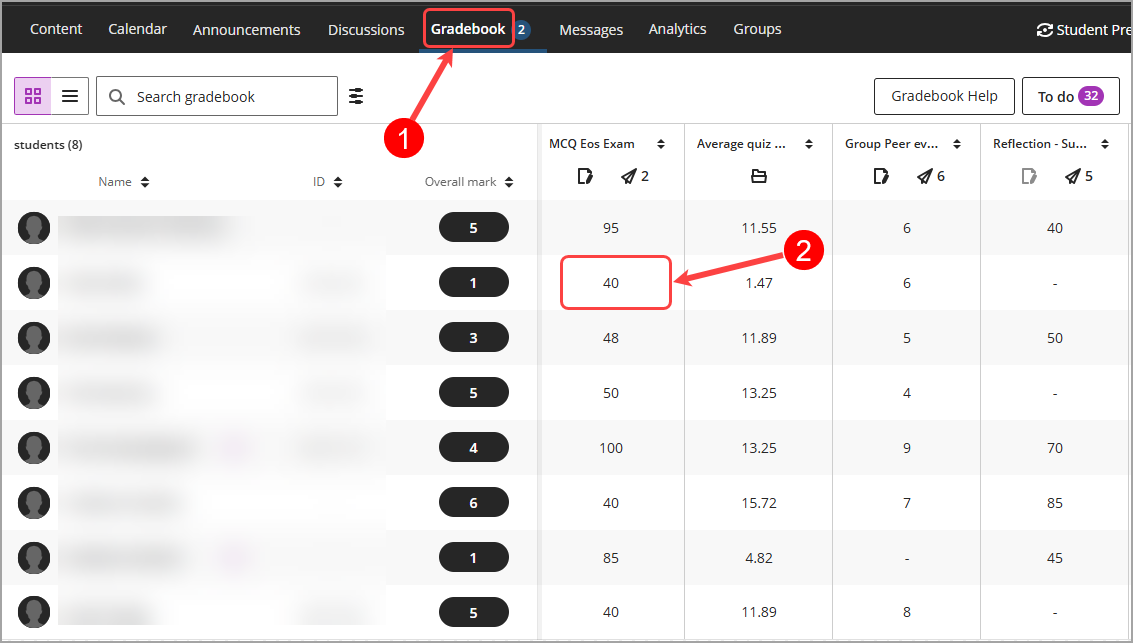Viewport: 1133px width, 643px height.
Task: Select MCQ Eos Exam grade 100
Action: [x=611, y=447]
